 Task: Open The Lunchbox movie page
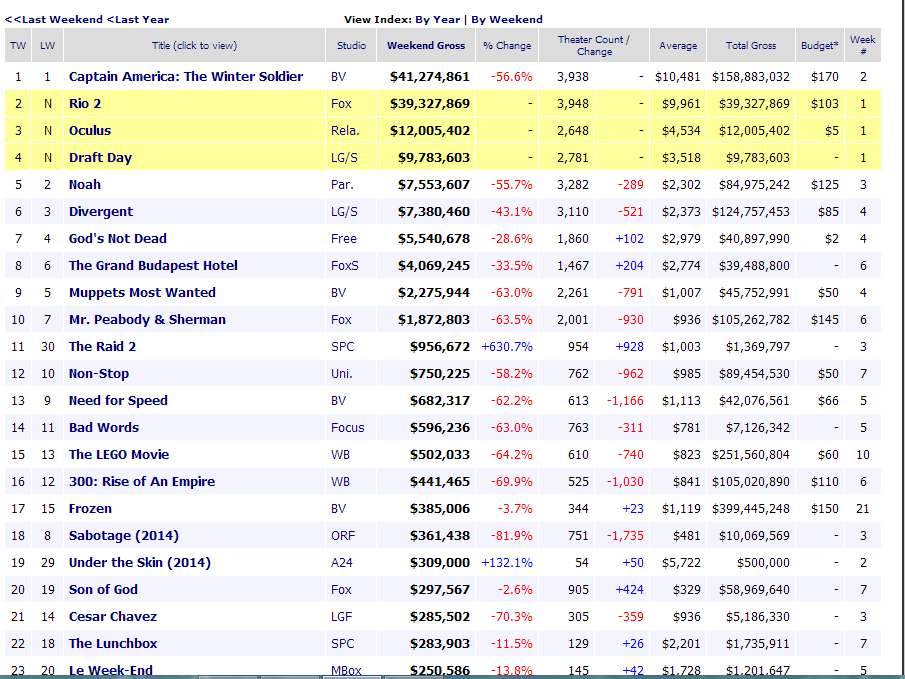tap(113, 644)
